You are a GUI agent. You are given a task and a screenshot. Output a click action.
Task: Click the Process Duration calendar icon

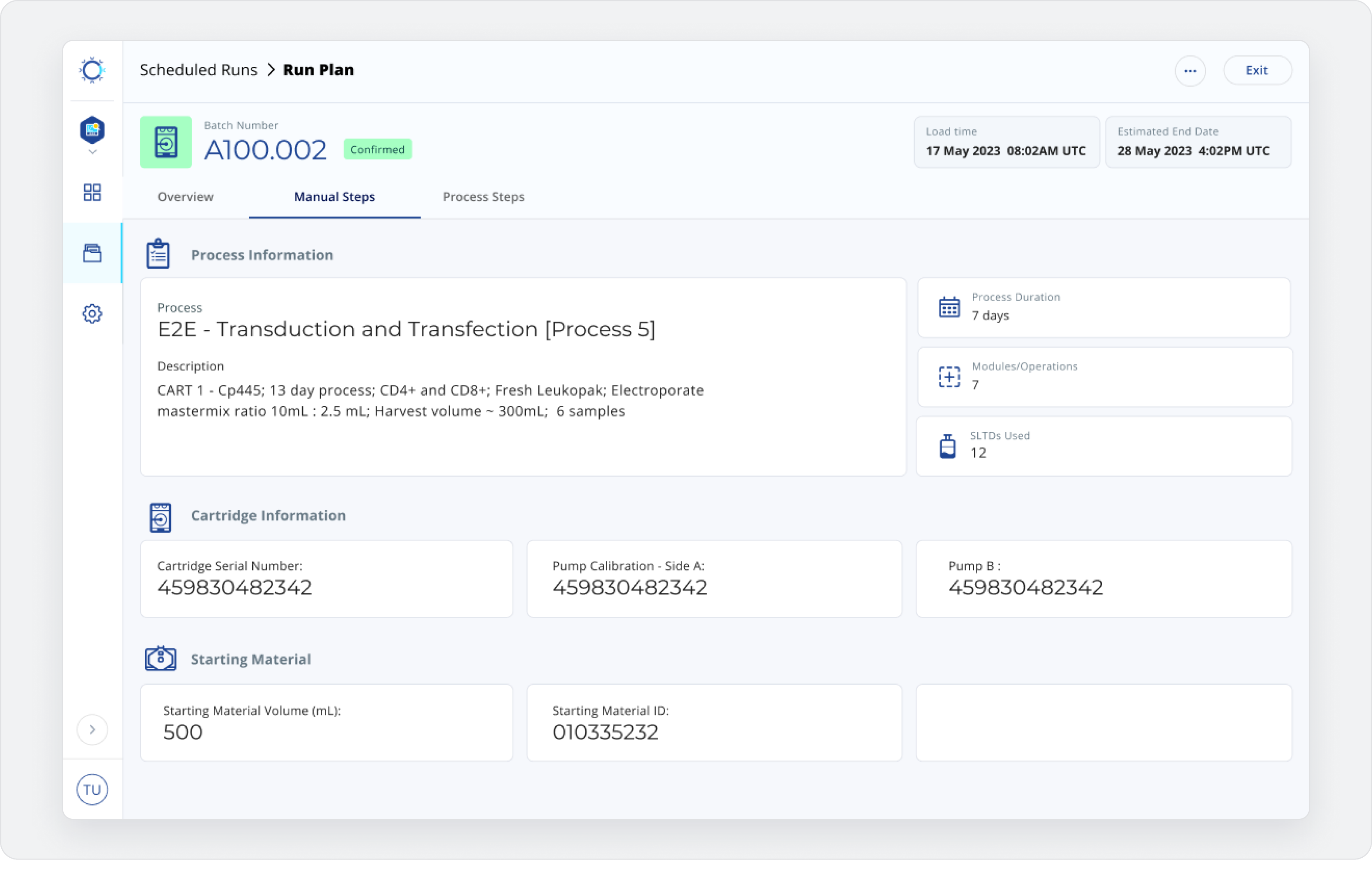[949, 308]
